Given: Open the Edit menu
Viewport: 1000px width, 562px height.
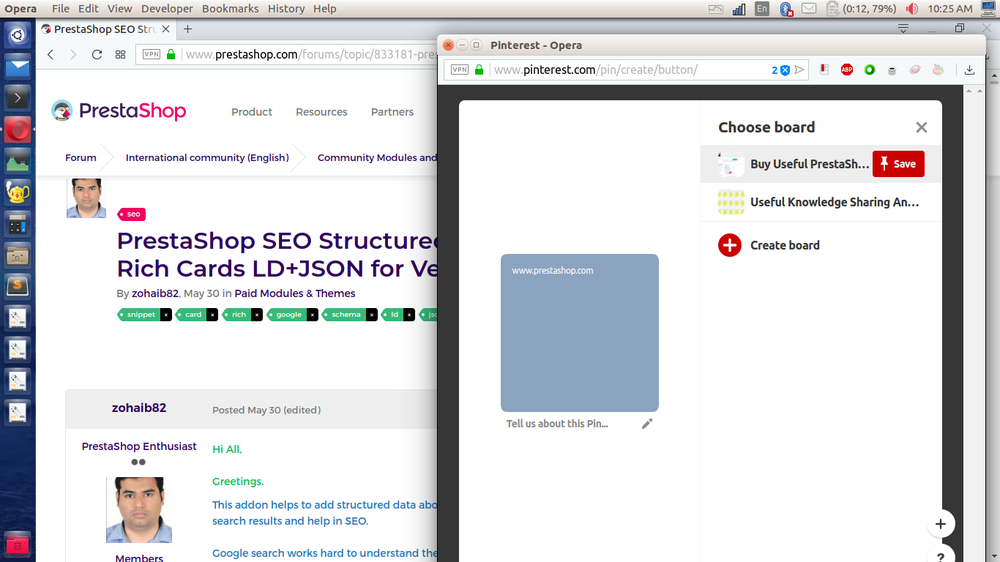Looking at the screenshot, I should 88,9.
